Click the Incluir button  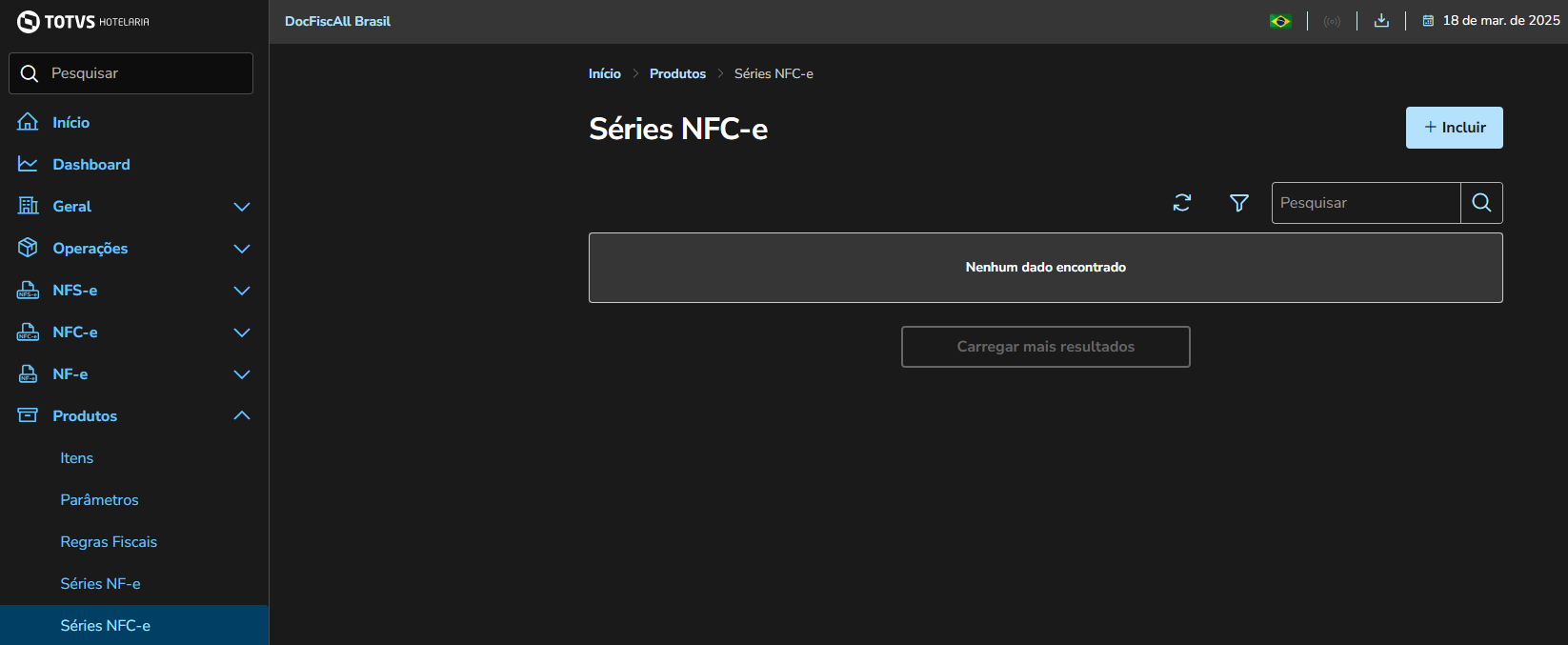coord(1454,128)
